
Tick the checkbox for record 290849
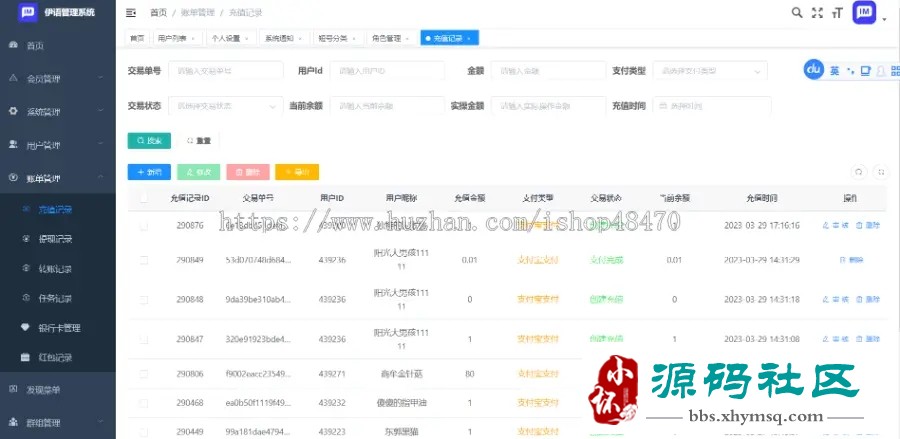click(144, 260)
